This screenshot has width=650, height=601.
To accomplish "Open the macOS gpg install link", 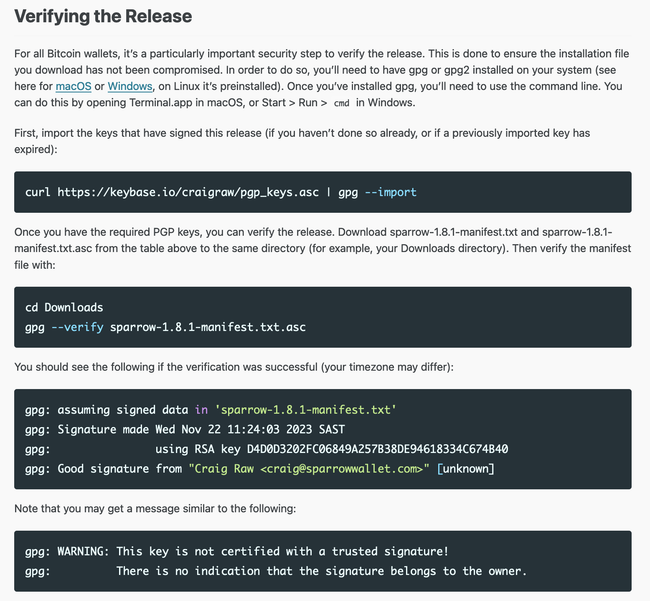I will tap(73, 86).
